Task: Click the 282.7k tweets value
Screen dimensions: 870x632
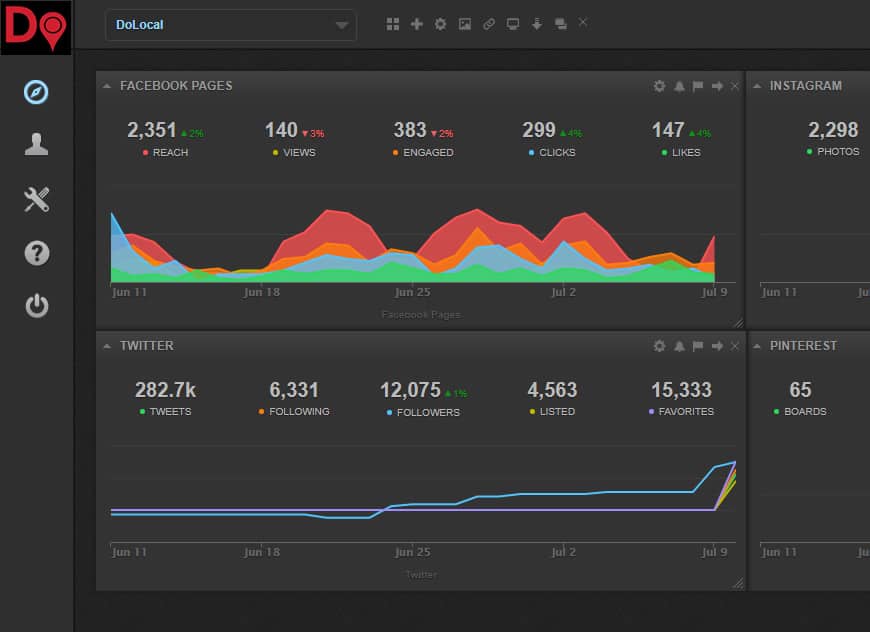Action: tap(165, 390)
